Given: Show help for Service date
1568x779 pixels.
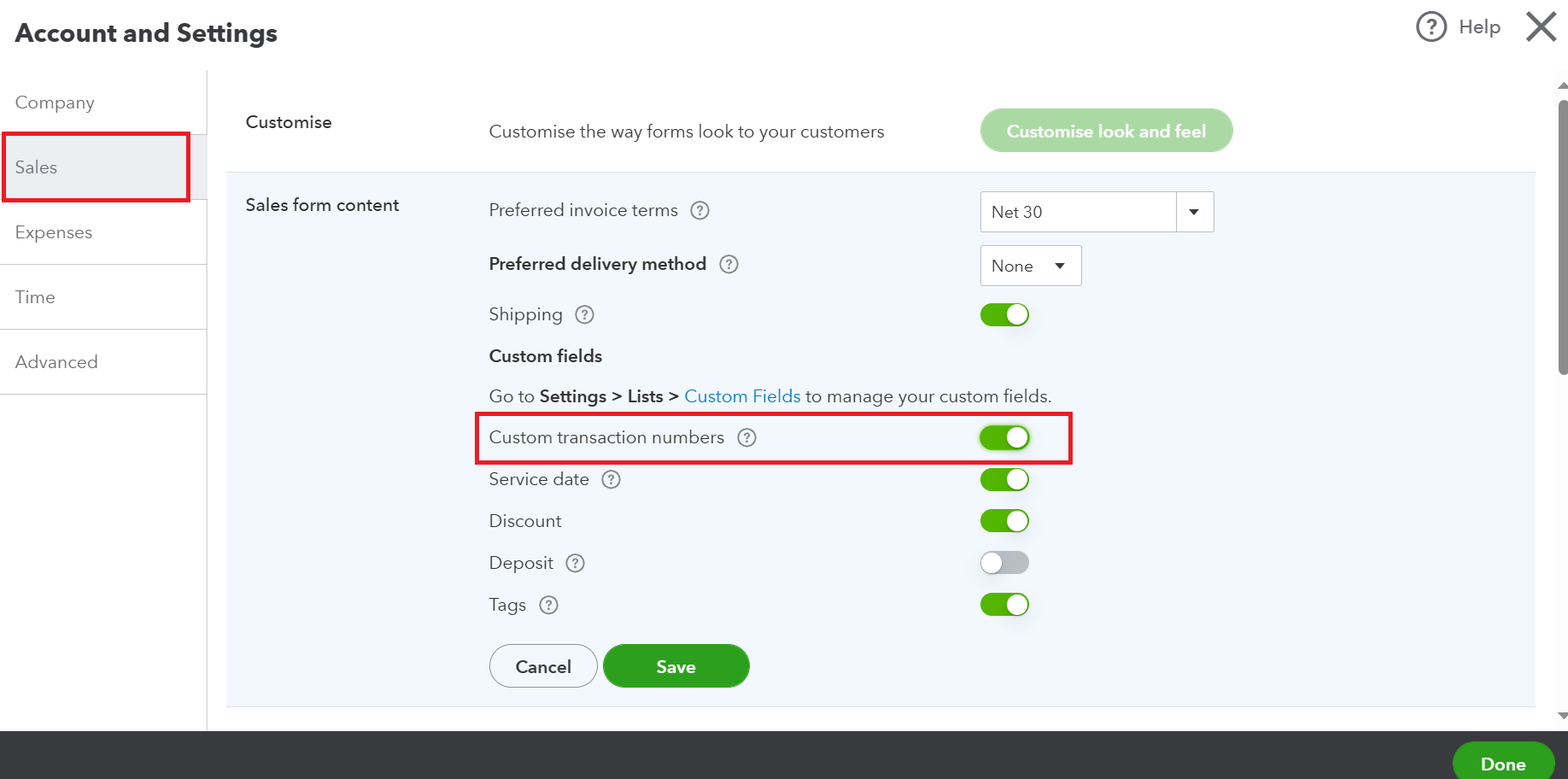Looking at the screenshot, I should point(611,479).
